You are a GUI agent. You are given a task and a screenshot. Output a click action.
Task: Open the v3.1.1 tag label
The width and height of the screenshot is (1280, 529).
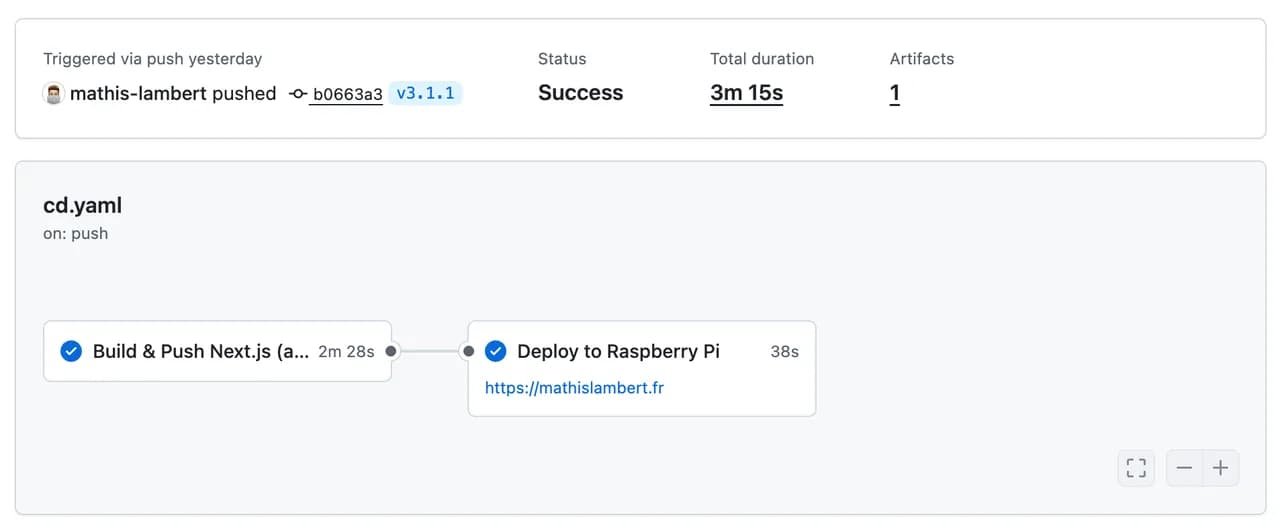coord(425,93)
